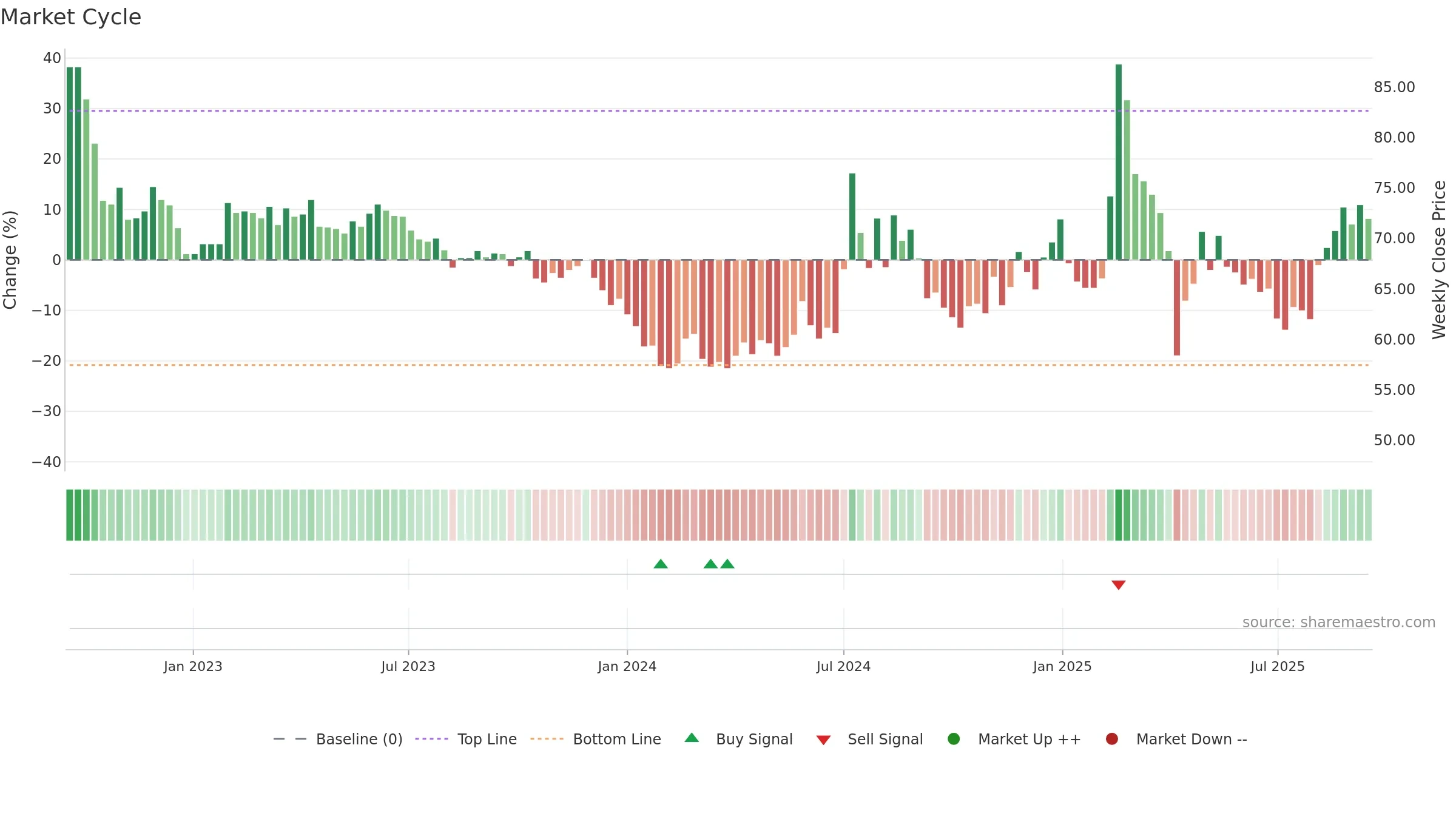Toggle the Sell Signal legend entry
Screen dimensions: 1456x819
point(869,739)
